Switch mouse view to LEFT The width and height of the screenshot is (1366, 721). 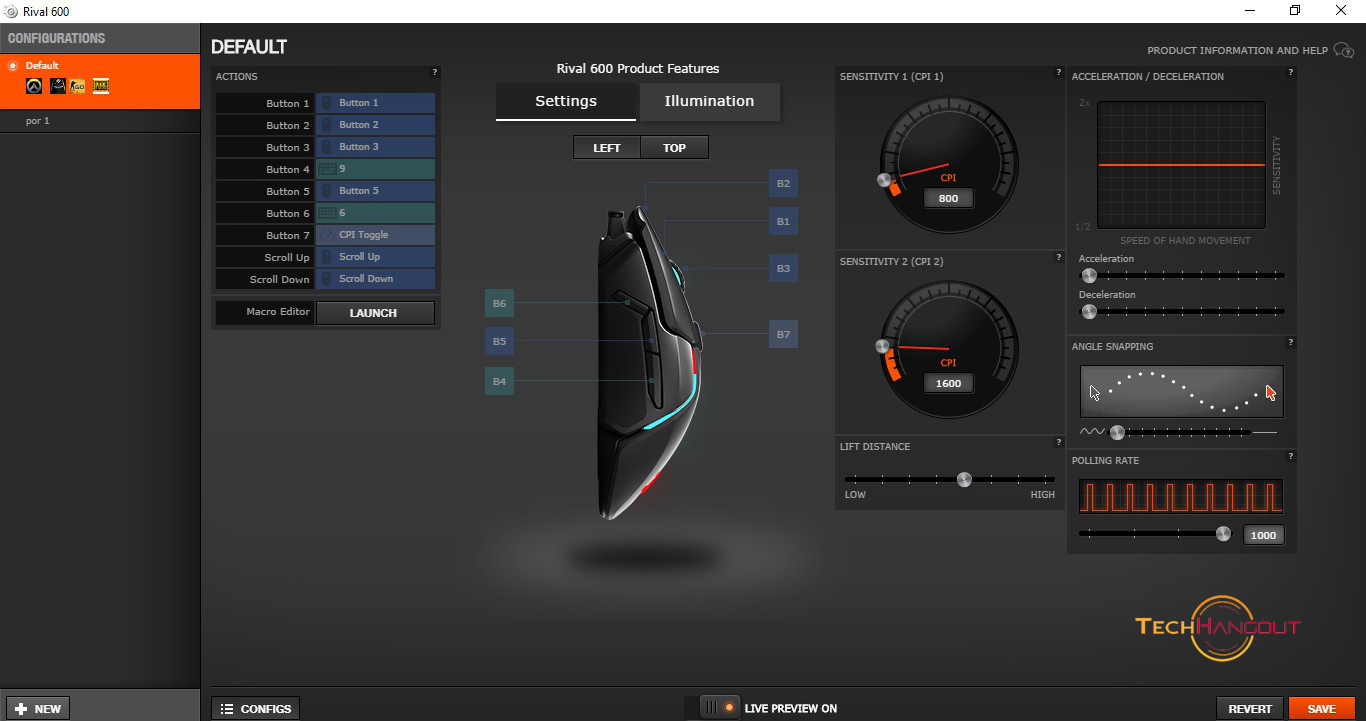[x=607, y=147]
